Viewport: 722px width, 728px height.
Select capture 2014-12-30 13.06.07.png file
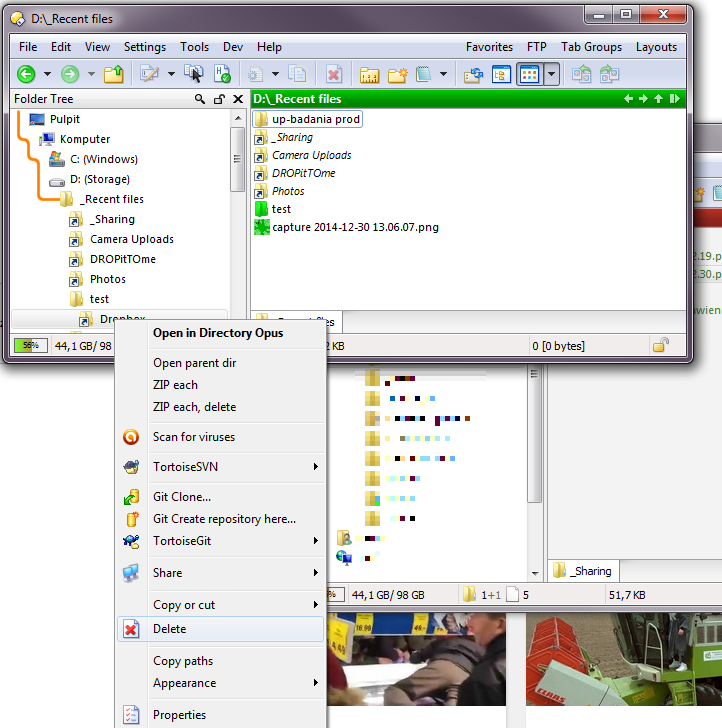pyautogui.click(x=355, y=227)
